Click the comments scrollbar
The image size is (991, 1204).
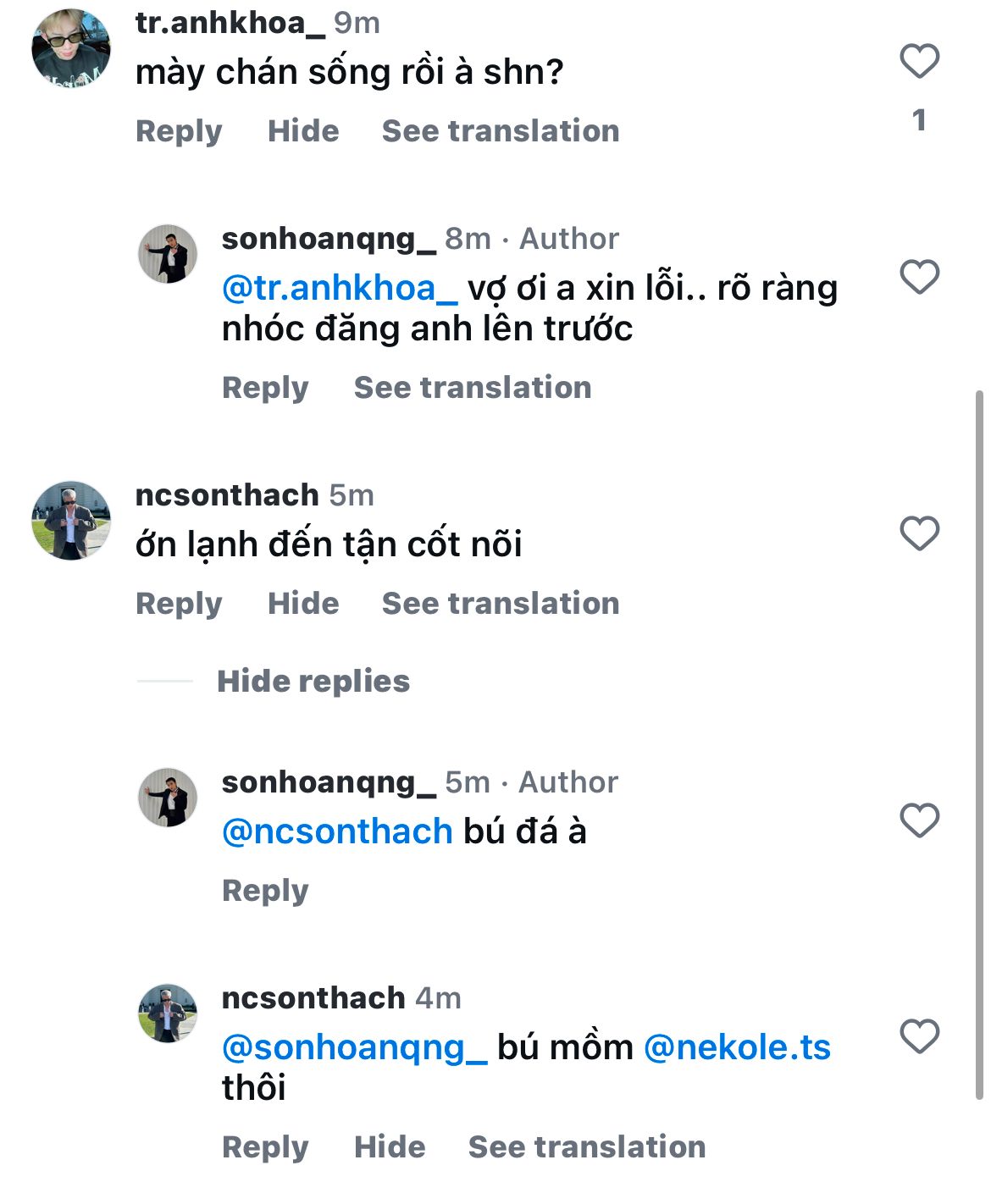(980, 745)
